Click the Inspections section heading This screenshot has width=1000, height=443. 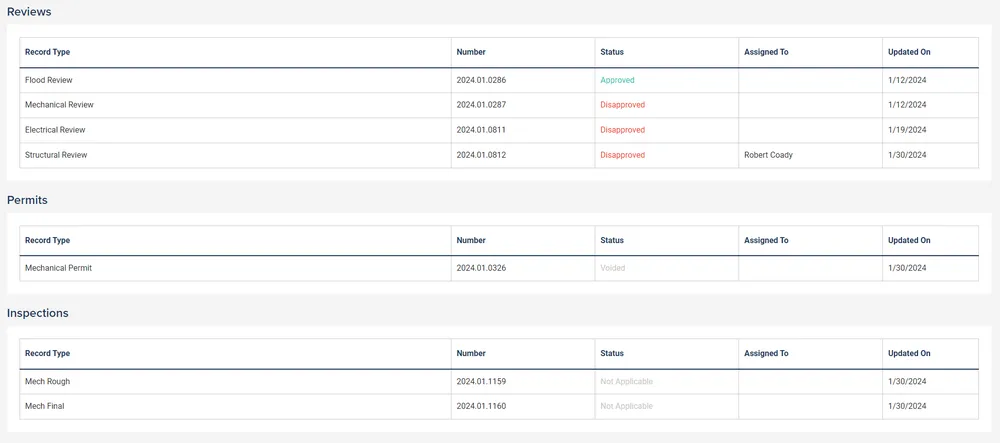[38, 313]
